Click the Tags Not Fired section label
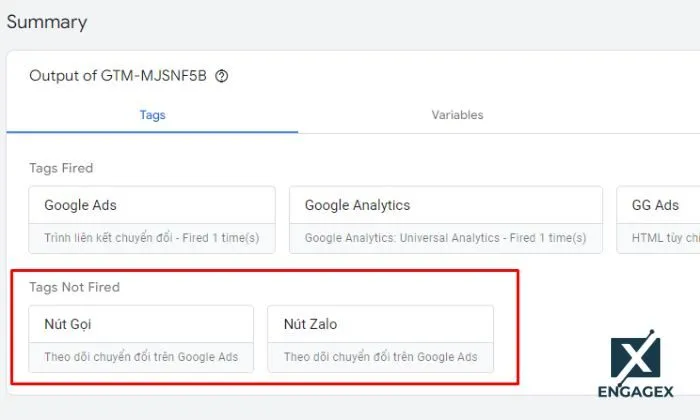 (74, 287)
